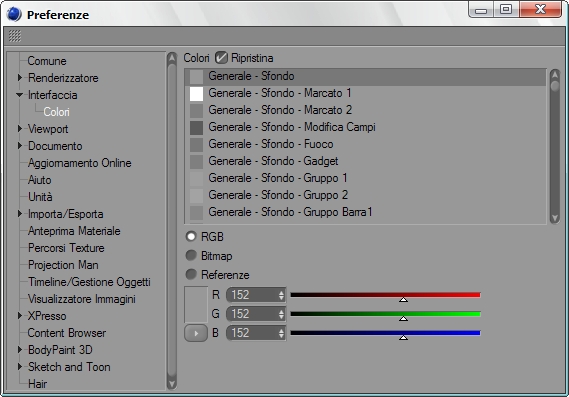Expand the Sketch and Toon node

pyautogui.click(x=20, y=367)
